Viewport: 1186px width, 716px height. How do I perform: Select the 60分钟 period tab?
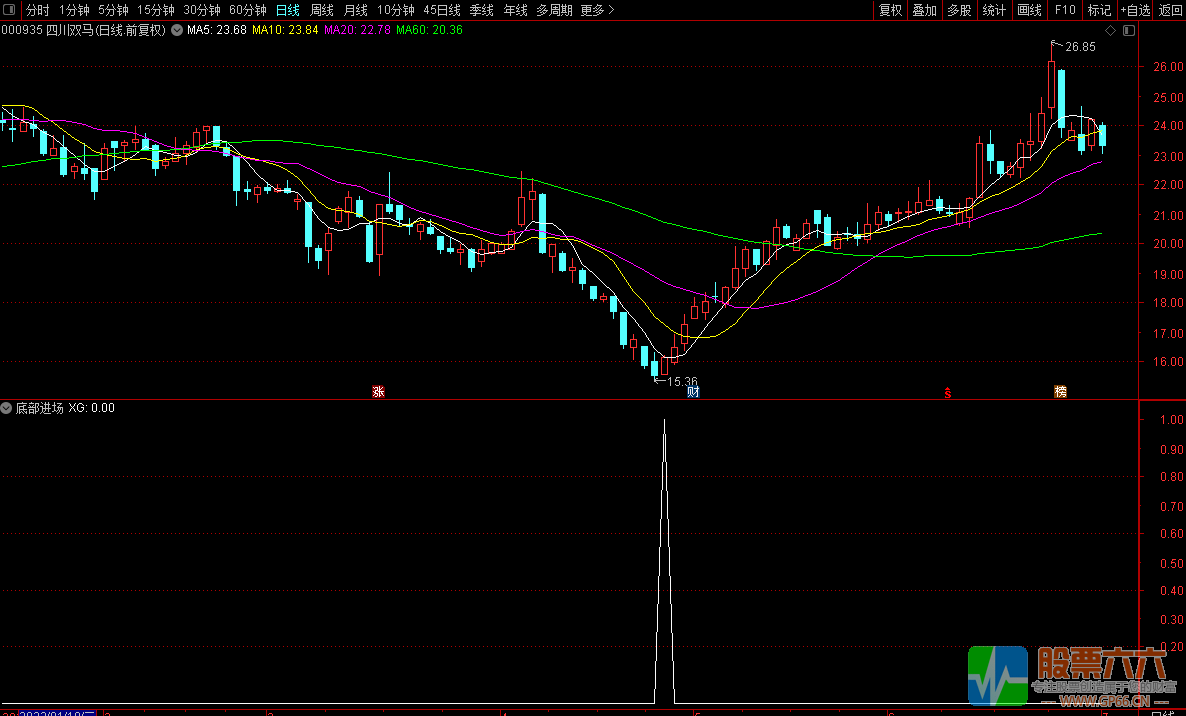(248, 10)
